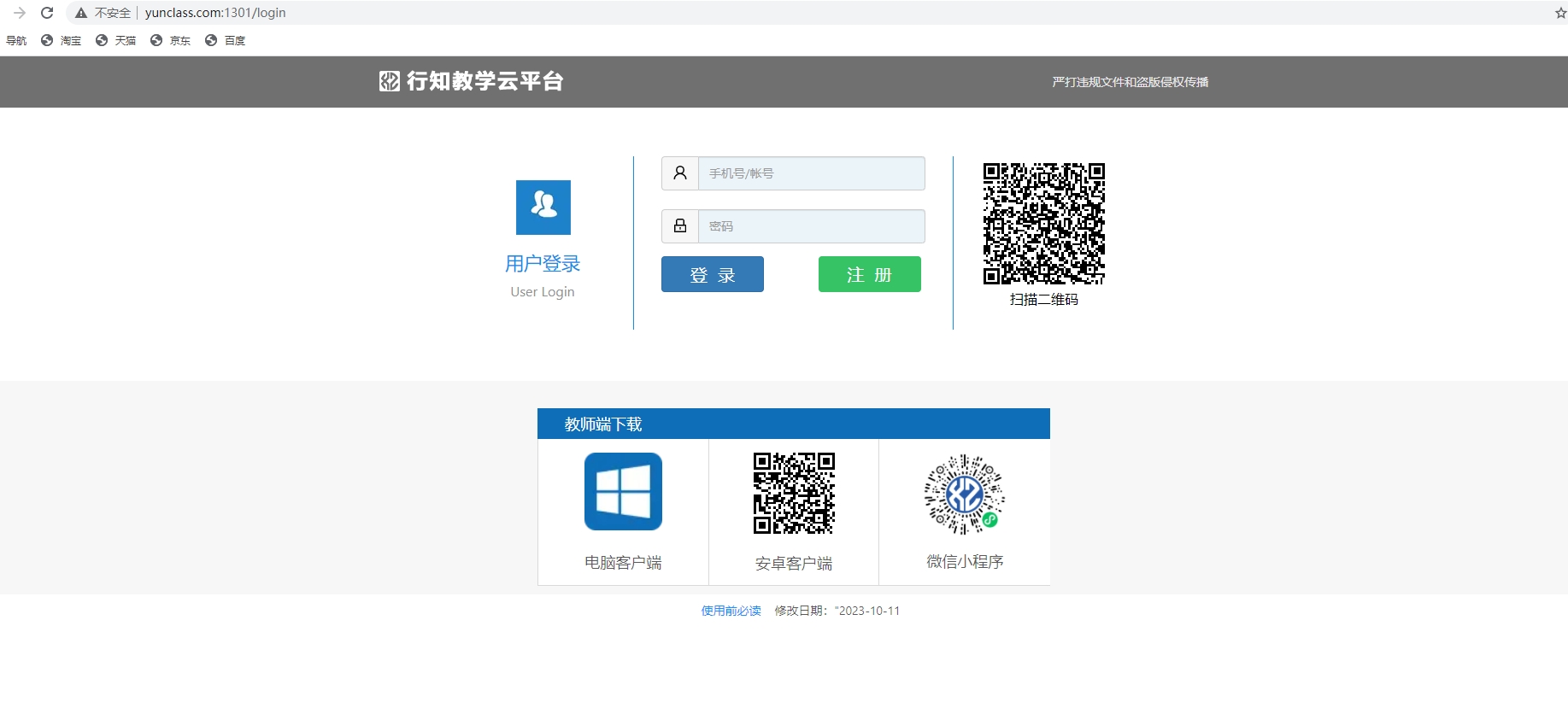Open the 使用前必读 link

(x=731, y=611)
